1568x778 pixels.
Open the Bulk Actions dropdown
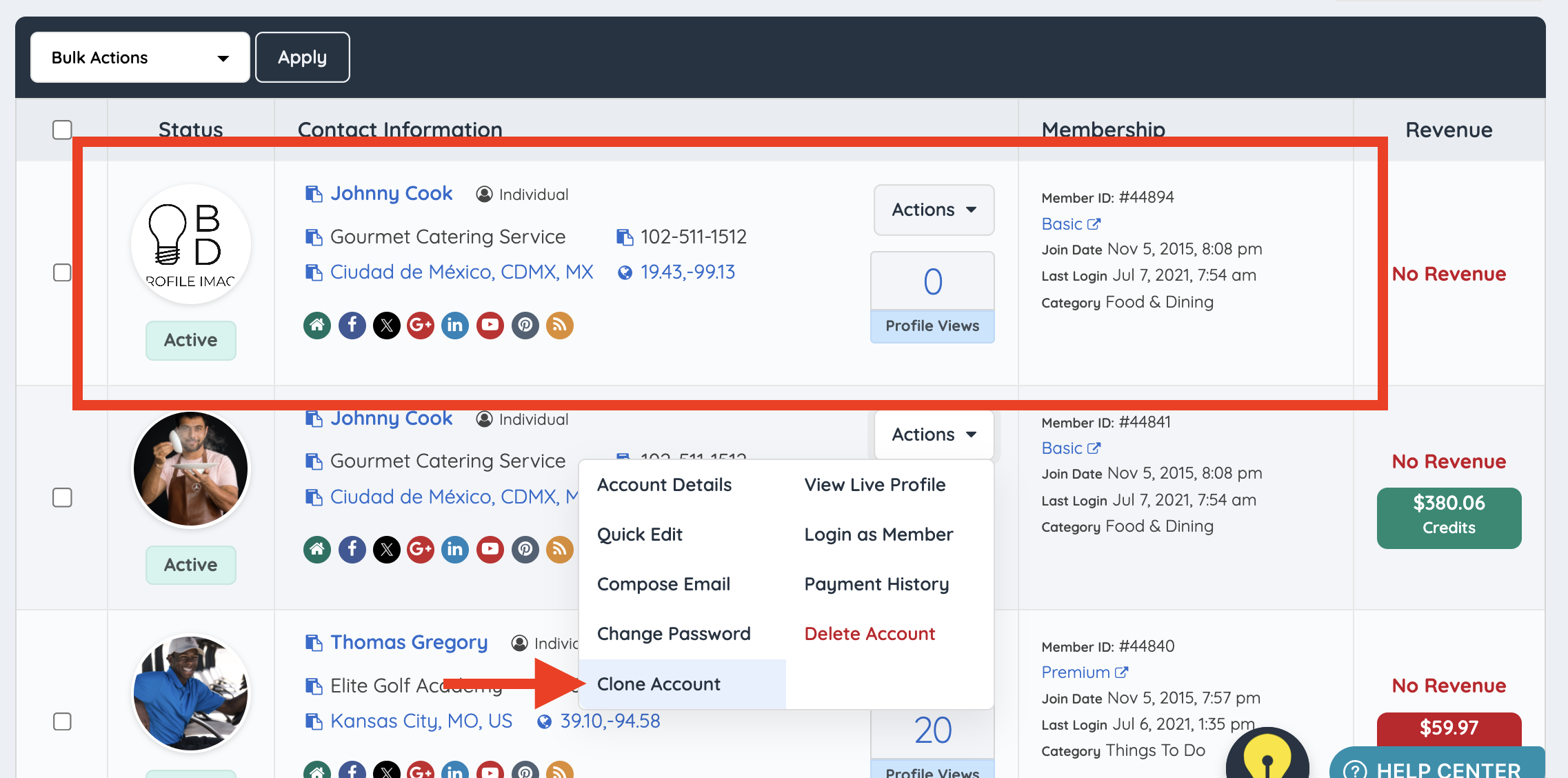(140, 57)
